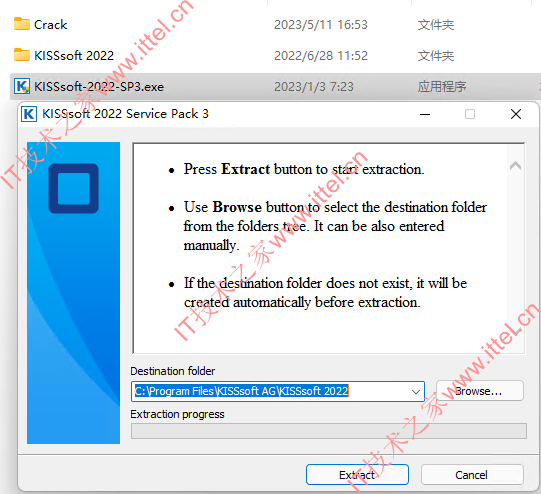Select the Crack folder icon
The height and width of the screenshot is (494, 541).
(22, 24)
